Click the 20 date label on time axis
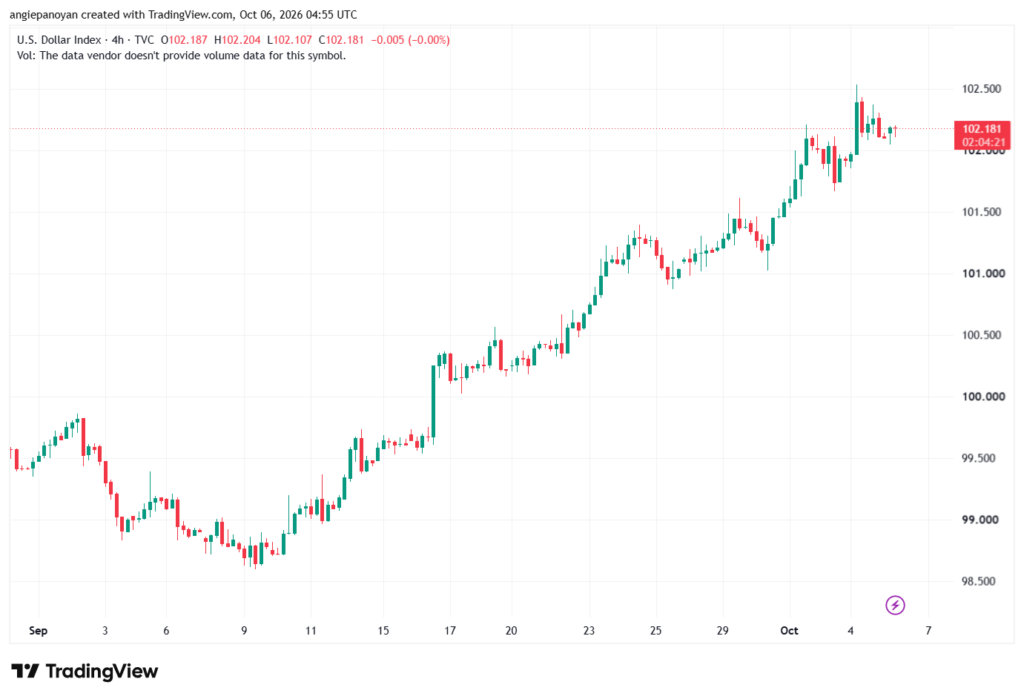This screenshot has height=699, width=1024. tap(511, 630)
